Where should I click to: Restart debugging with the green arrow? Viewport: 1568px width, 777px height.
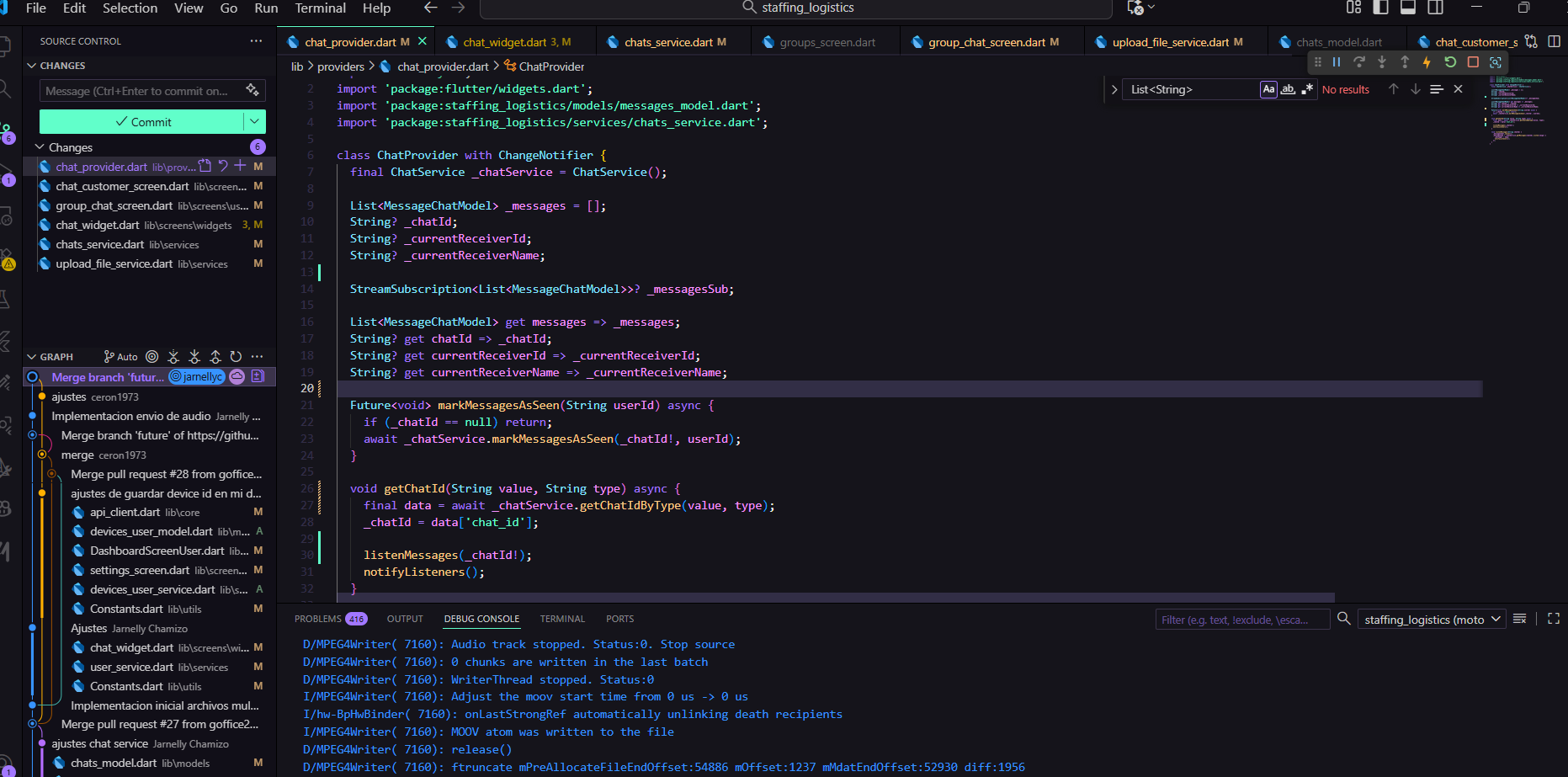click(x=1450, y=62)
